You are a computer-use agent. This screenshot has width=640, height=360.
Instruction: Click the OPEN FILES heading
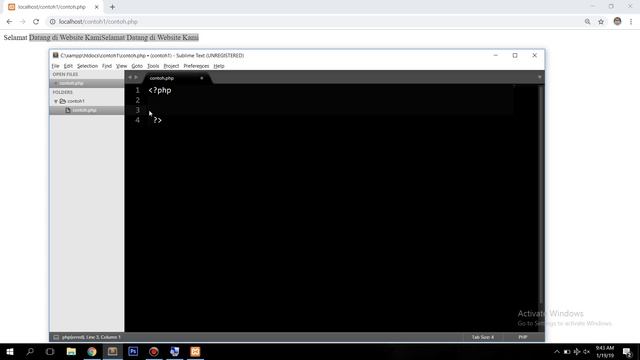click(x=65, y=74)
